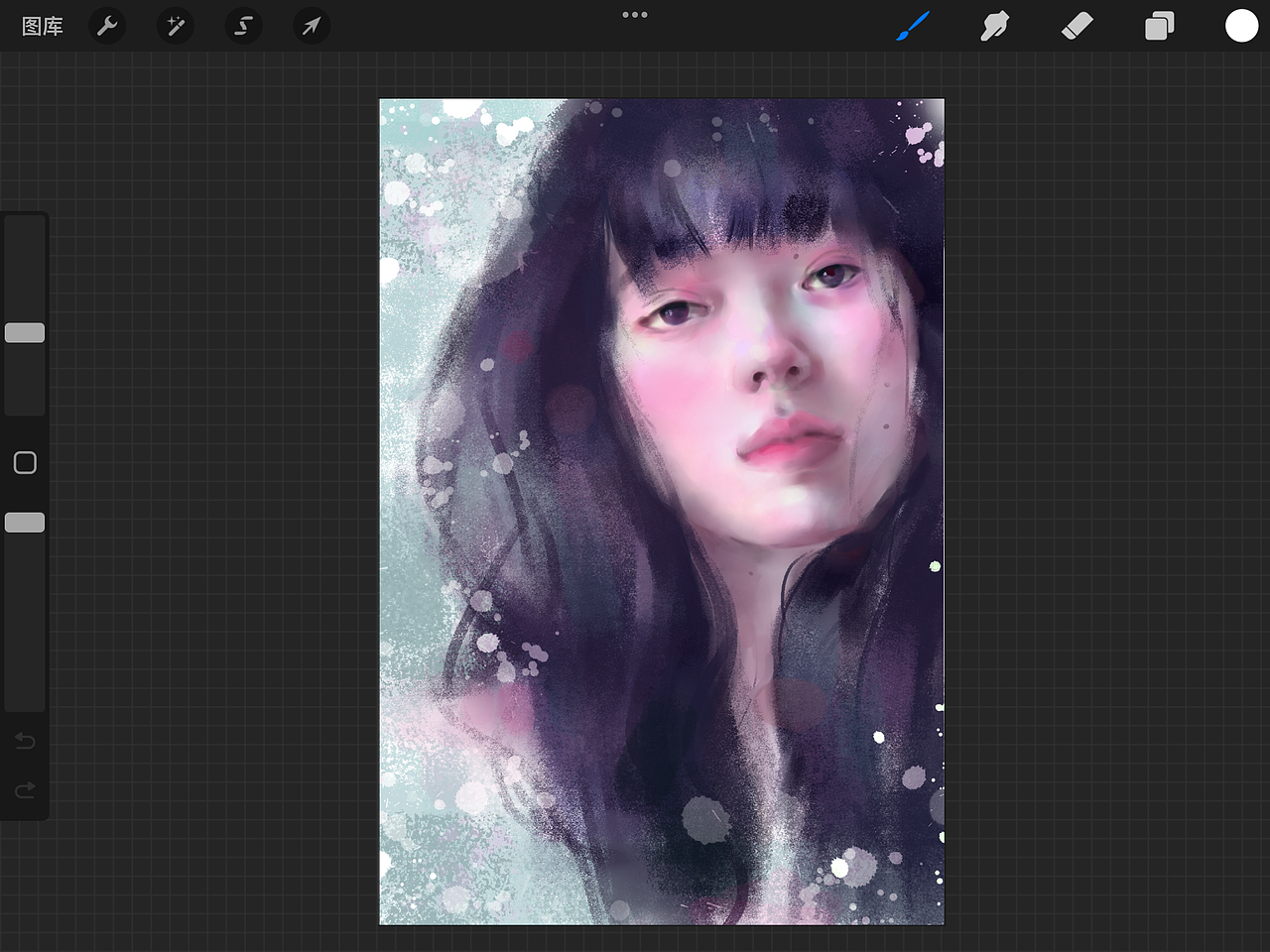Viewport: 1270px width, 952px height.
Task: Tap the portrait painting canvas
Action: (x=662, y=512)
